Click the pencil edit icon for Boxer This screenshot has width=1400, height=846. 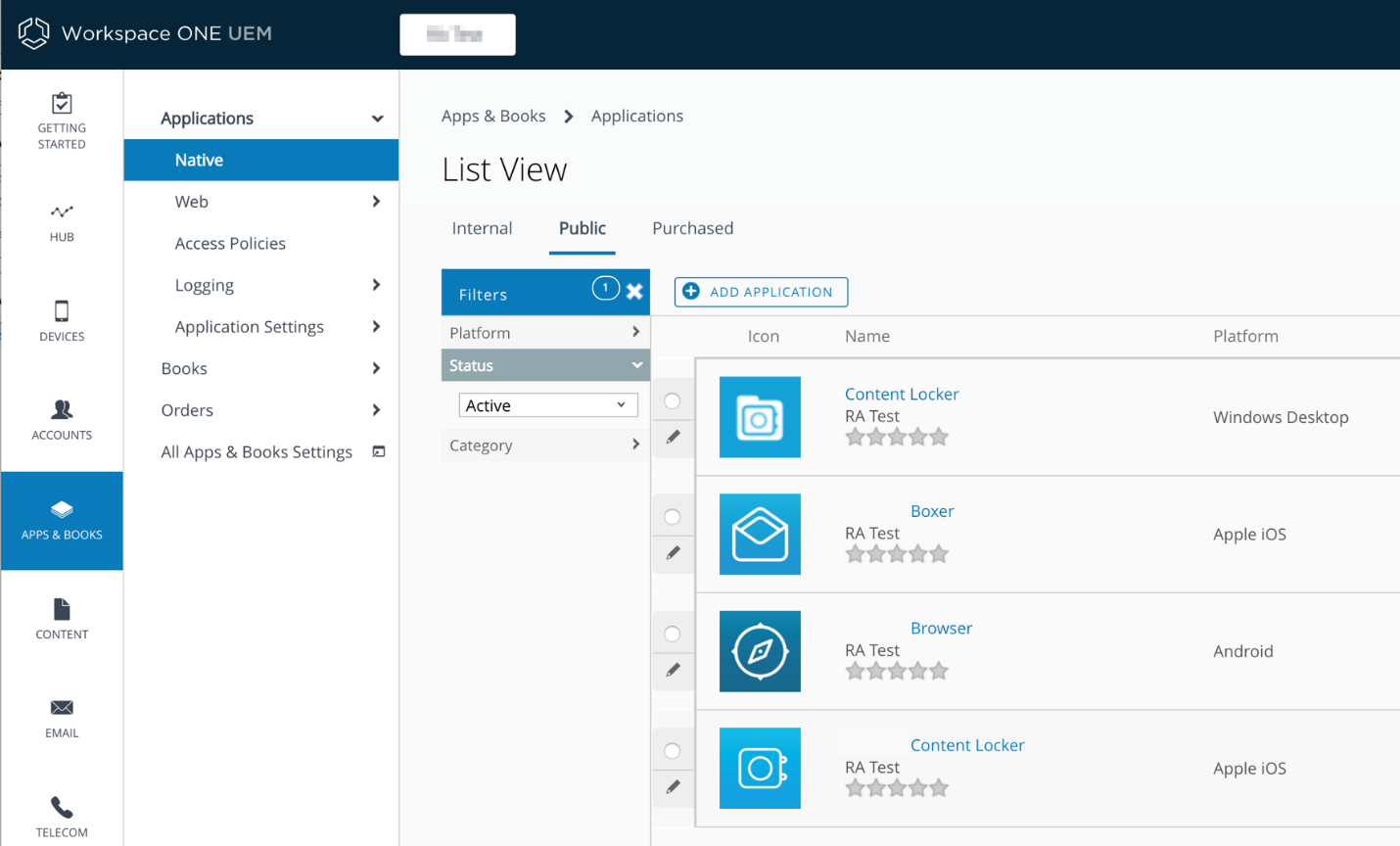point(673,554)
